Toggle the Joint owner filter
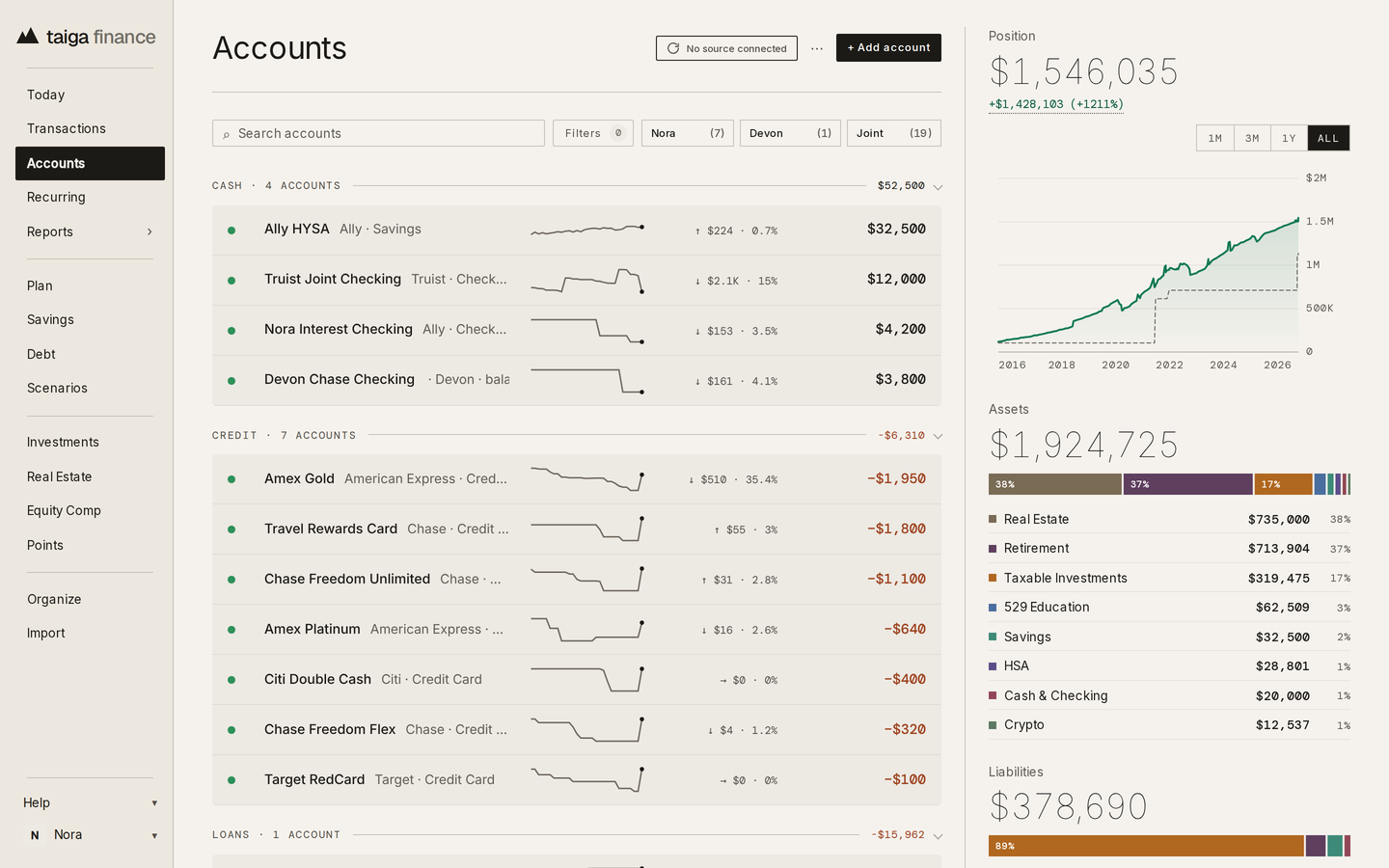The width and height of the screenshot is (1389, 868). pyautogui.click(x=894, y=133)
